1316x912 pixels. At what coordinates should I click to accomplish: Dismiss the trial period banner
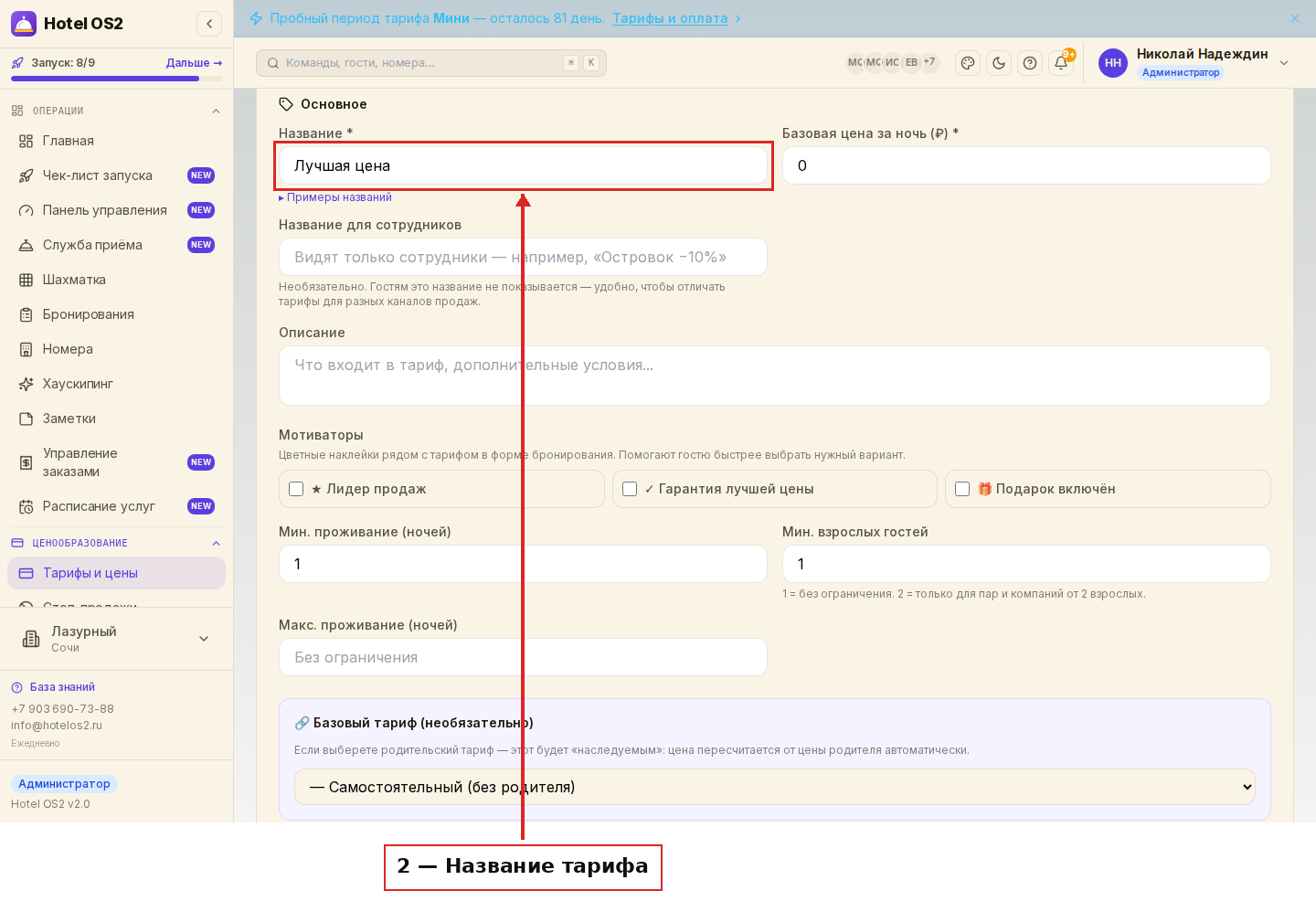(1295, 18)
